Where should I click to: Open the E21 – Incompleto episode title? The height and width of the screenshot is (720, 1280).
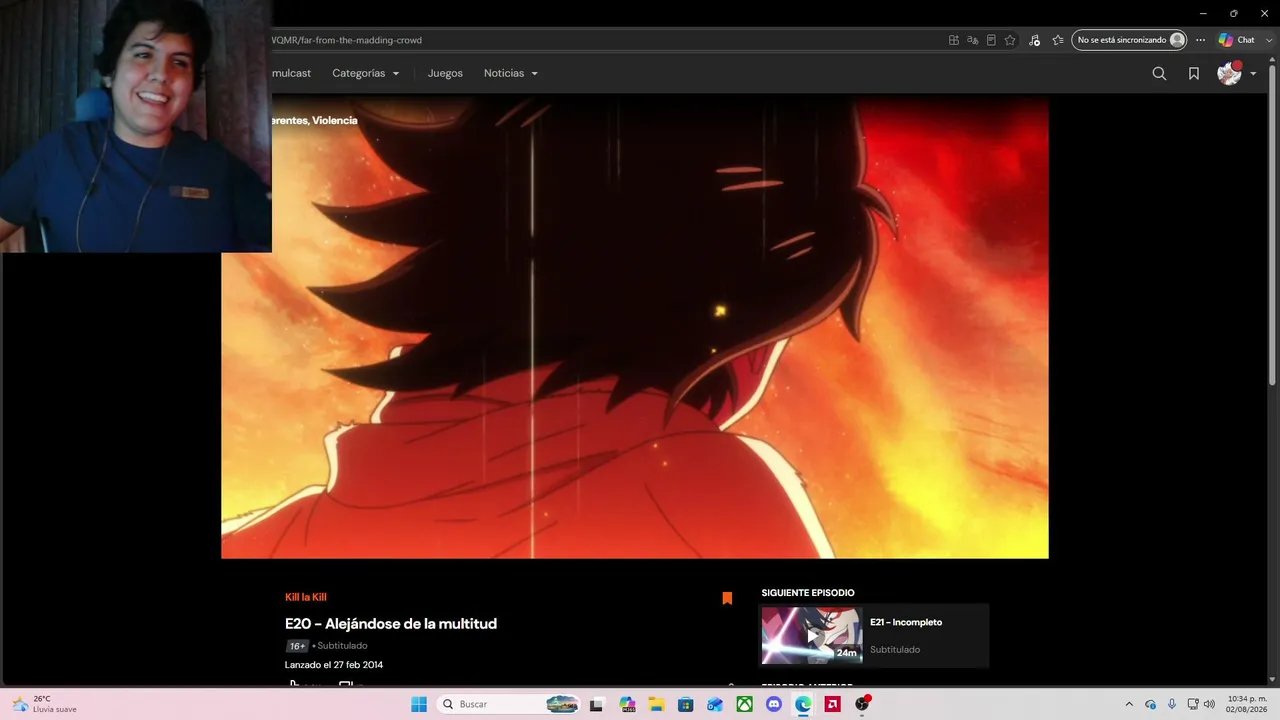tap(906, 622)
